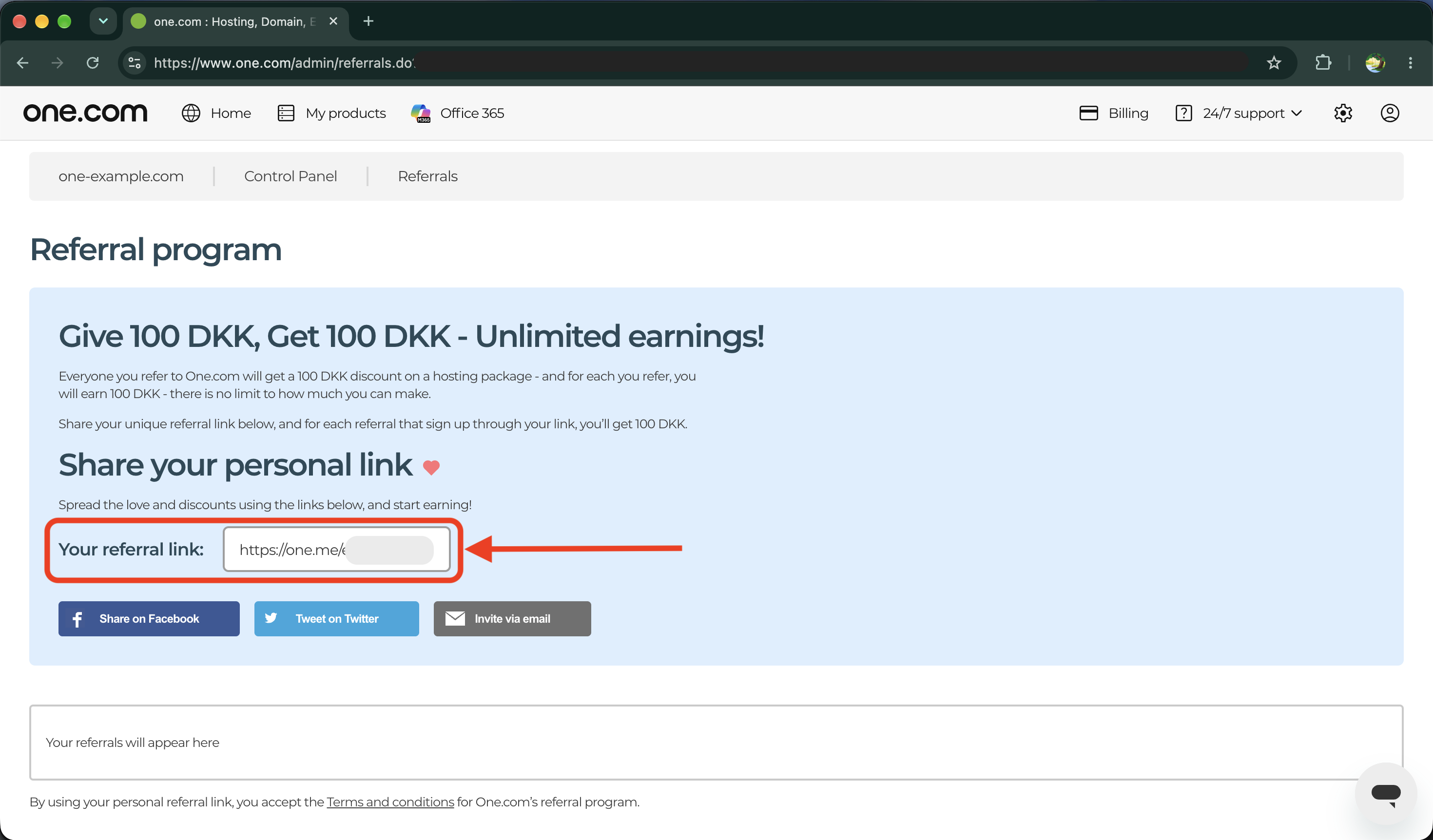Expand the 24/7 support chevron

point(1297,113)
